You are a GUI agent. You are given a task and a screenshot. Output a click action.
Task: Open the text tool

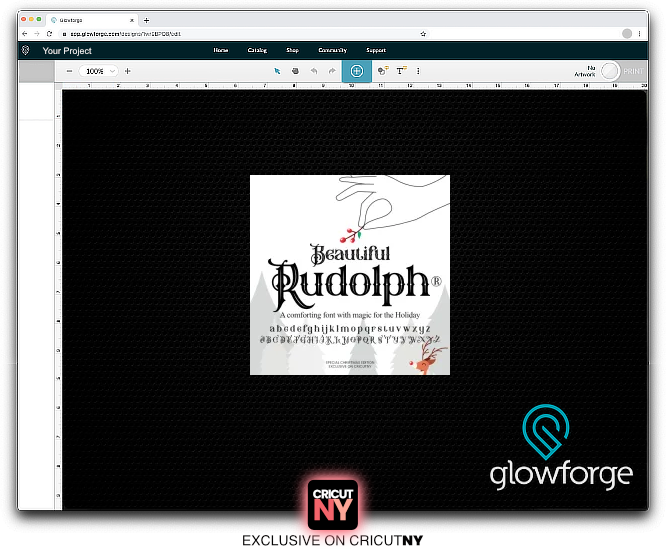[x=401, y=71]
